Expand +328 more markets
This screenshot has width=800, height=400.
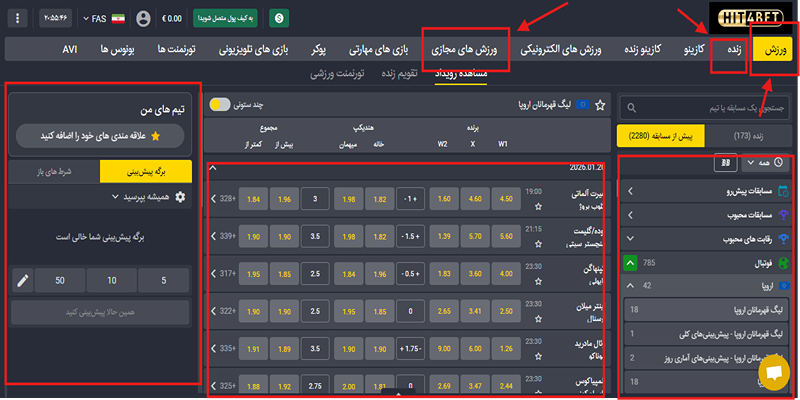click(223, 199)
